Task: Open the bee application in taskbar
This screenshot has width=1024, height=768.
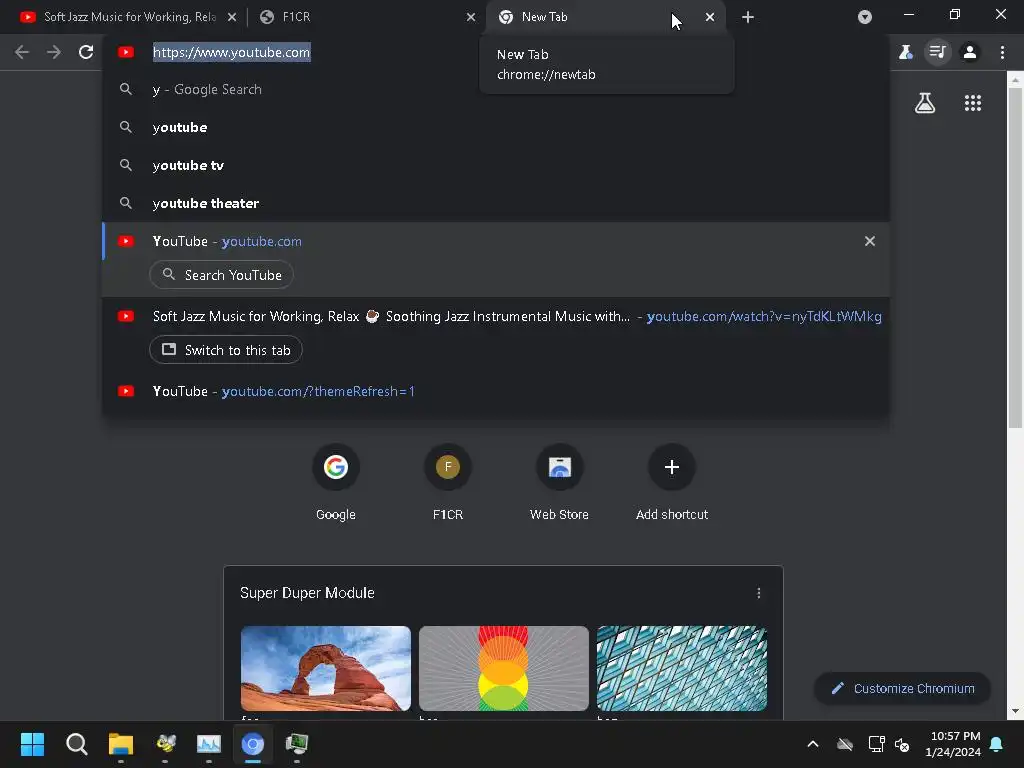Action: [165, 744]
